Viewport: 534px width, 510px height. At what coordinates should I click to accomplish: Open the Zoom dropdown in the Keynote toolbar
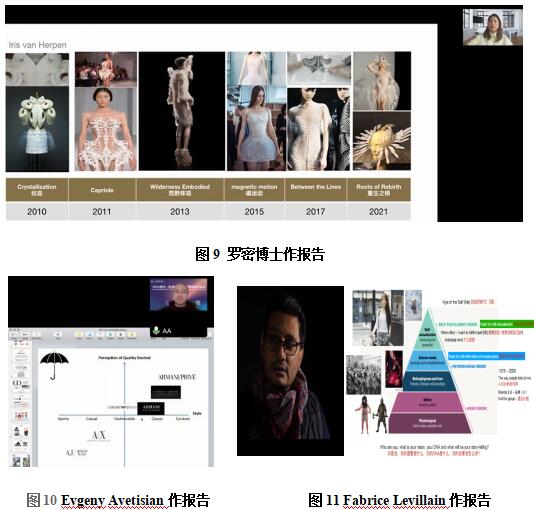(26, 334)
